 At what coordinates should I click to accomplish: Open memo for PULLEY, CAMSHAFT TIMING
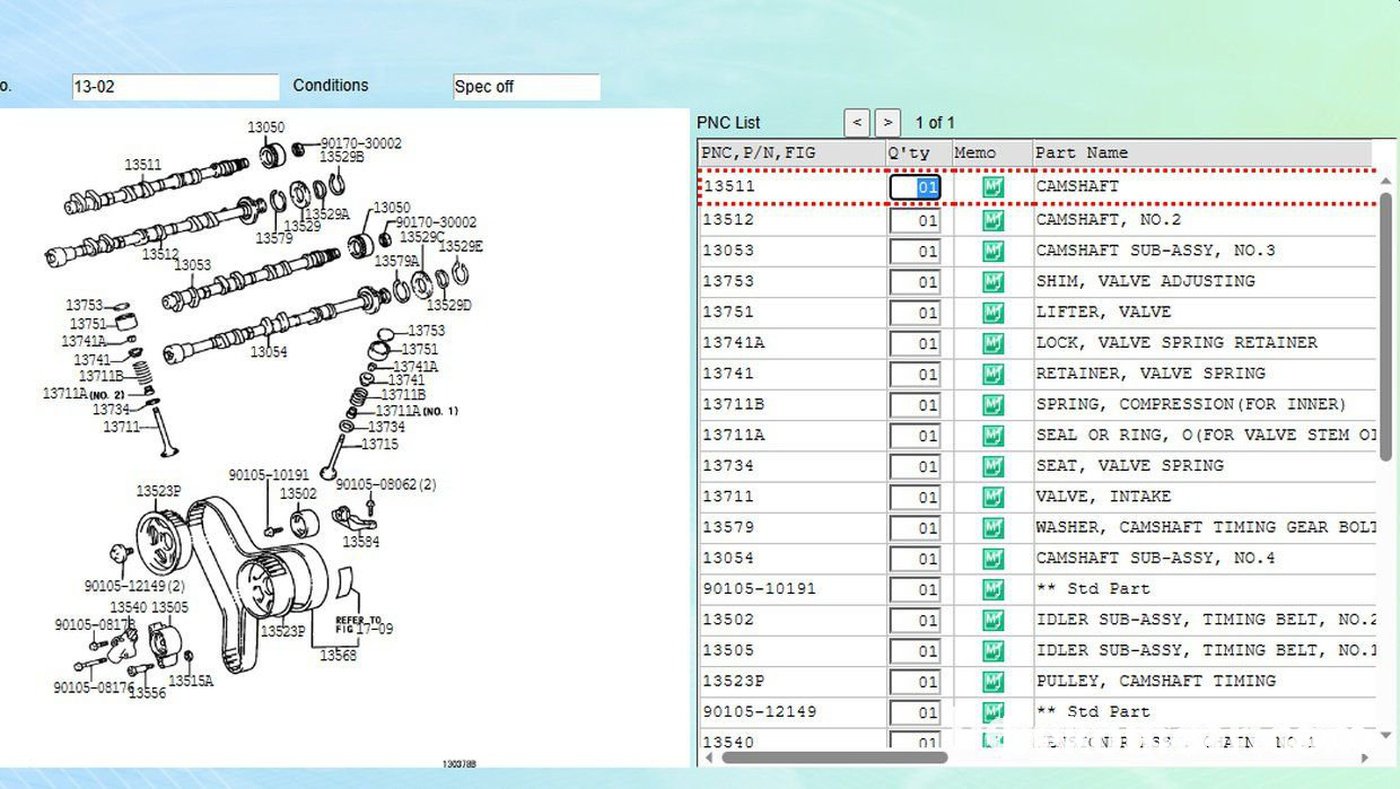992,682
